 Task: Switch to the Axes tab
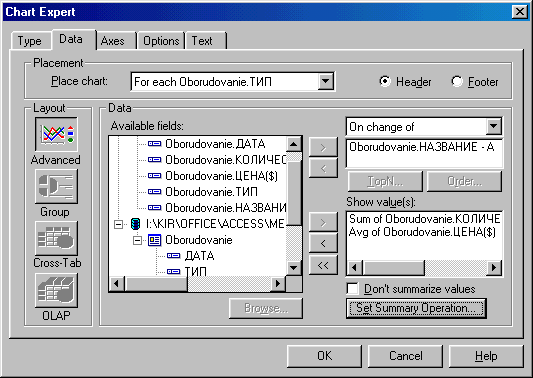click(x=113, y=41)
